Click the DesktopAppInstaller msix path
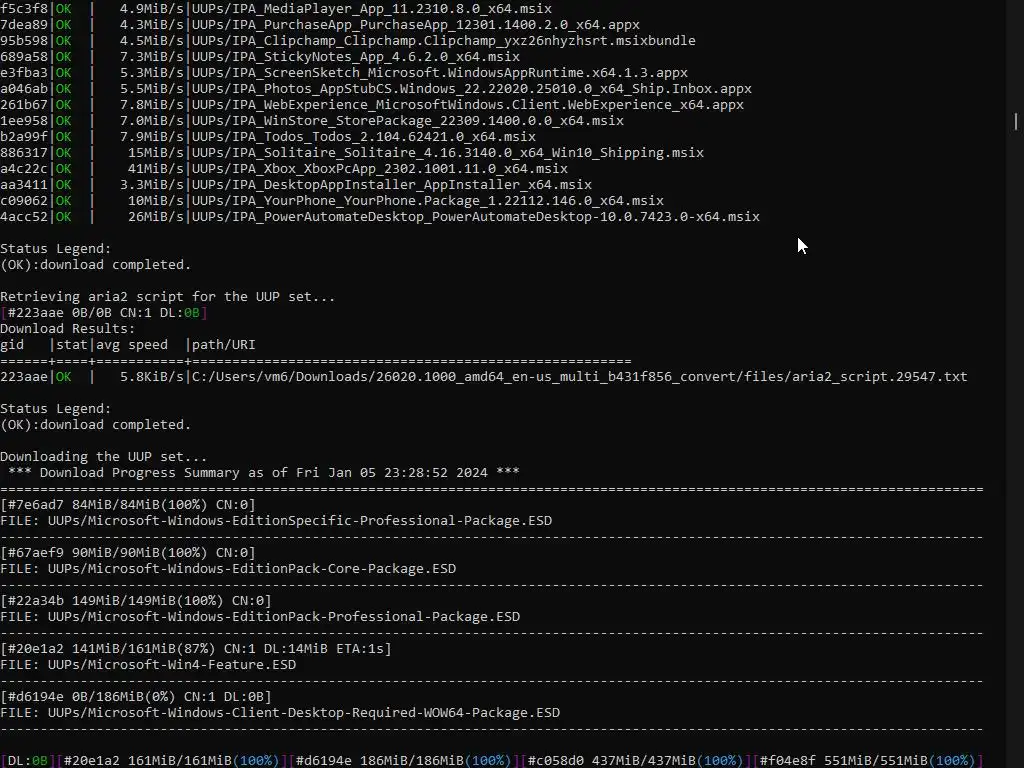 391,185
